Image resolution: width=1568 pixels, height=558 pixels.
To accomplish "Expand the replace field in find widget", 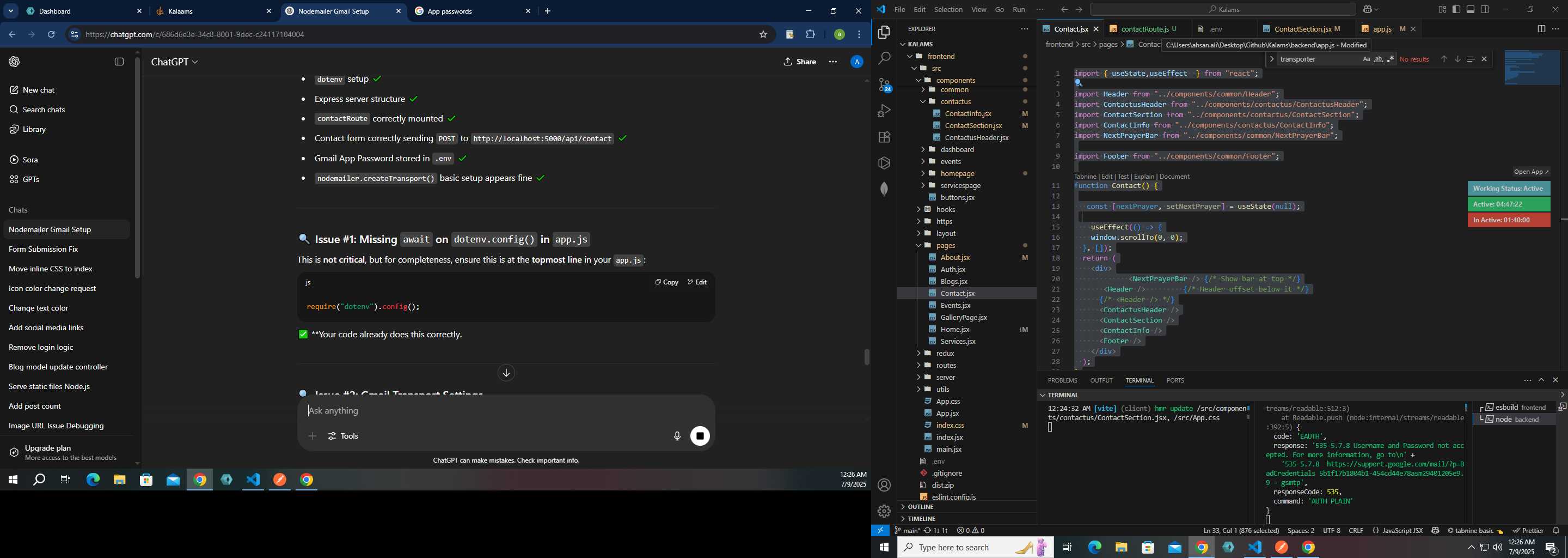I will [1272, 59].
